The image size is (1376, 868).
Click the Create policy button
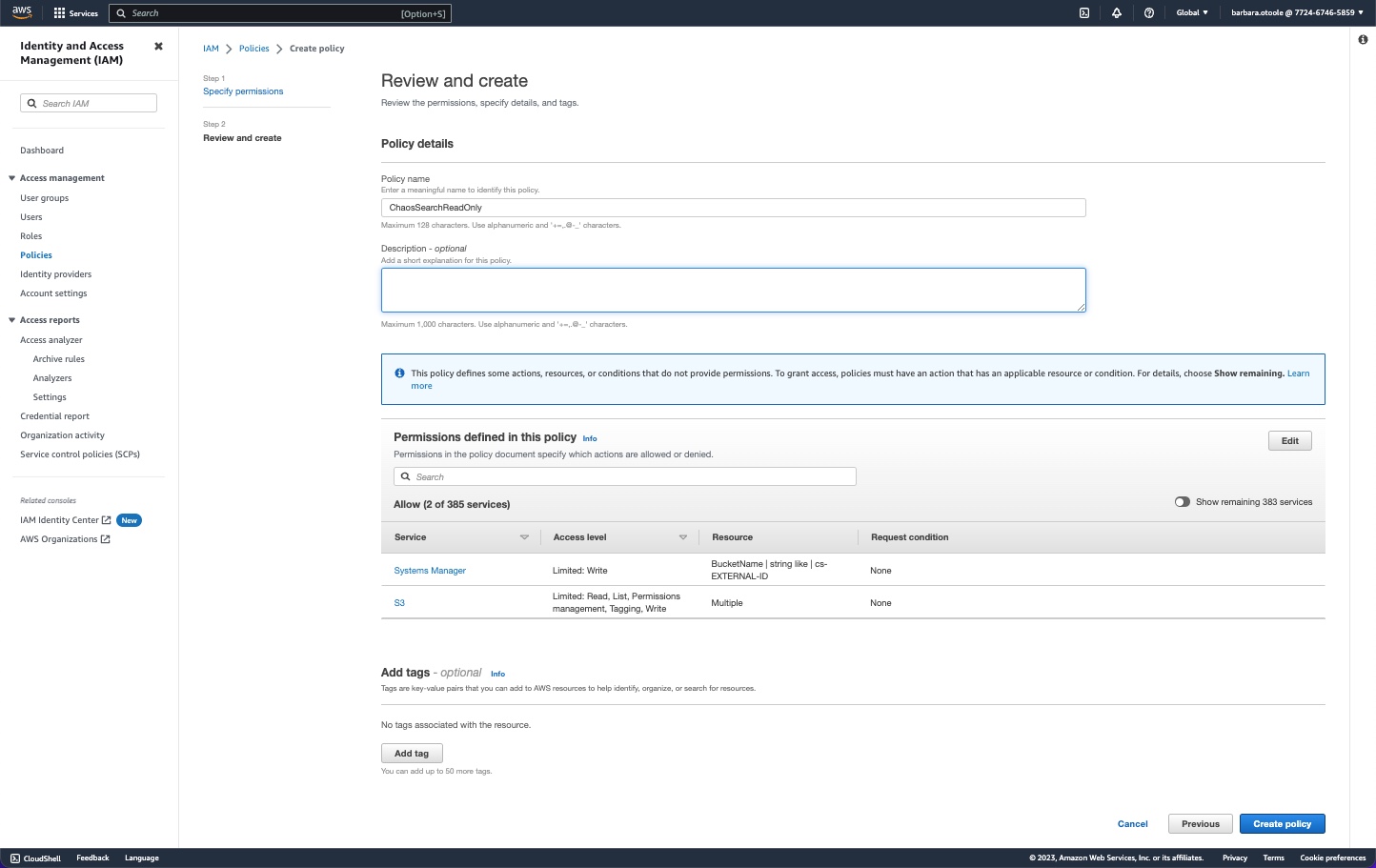point(1282,823)
